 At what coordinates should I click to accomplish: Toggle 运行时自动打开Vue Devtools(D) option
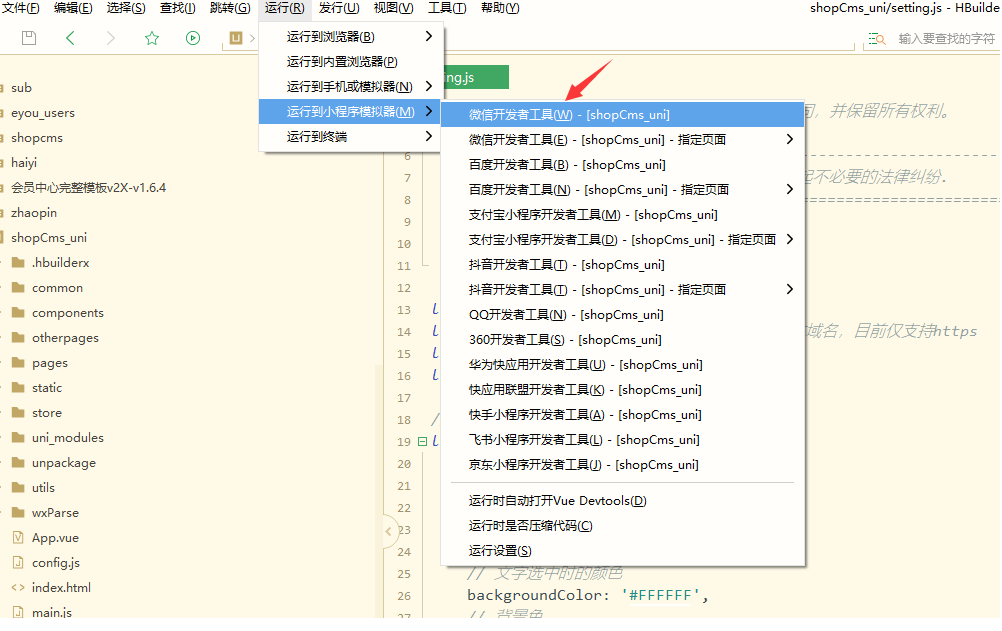click(622, 501)
